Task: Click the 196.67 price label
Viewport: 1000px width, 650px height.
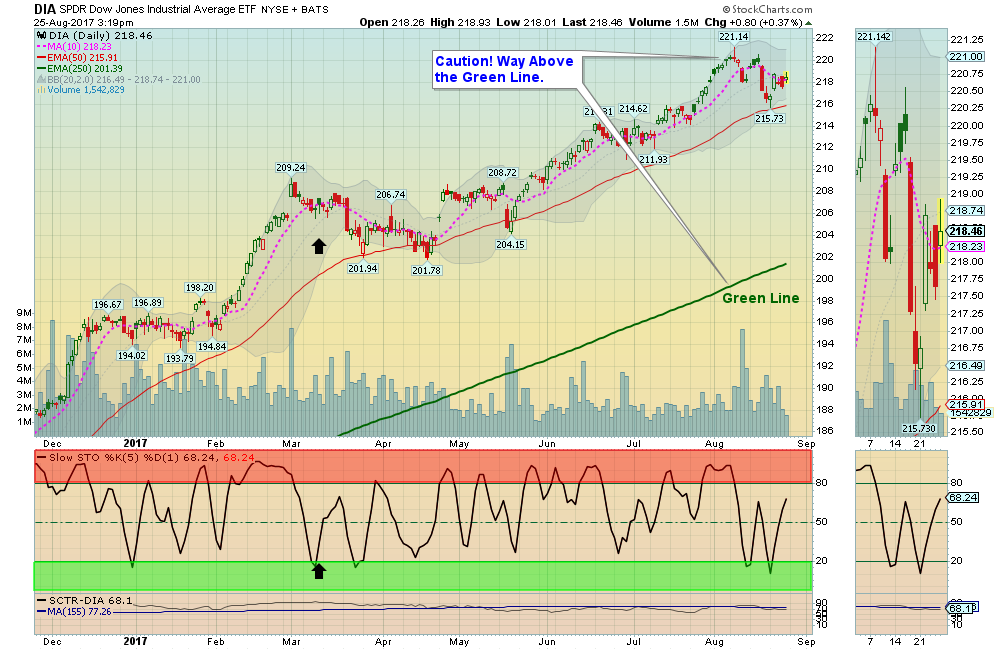Action: pos(108,305)
